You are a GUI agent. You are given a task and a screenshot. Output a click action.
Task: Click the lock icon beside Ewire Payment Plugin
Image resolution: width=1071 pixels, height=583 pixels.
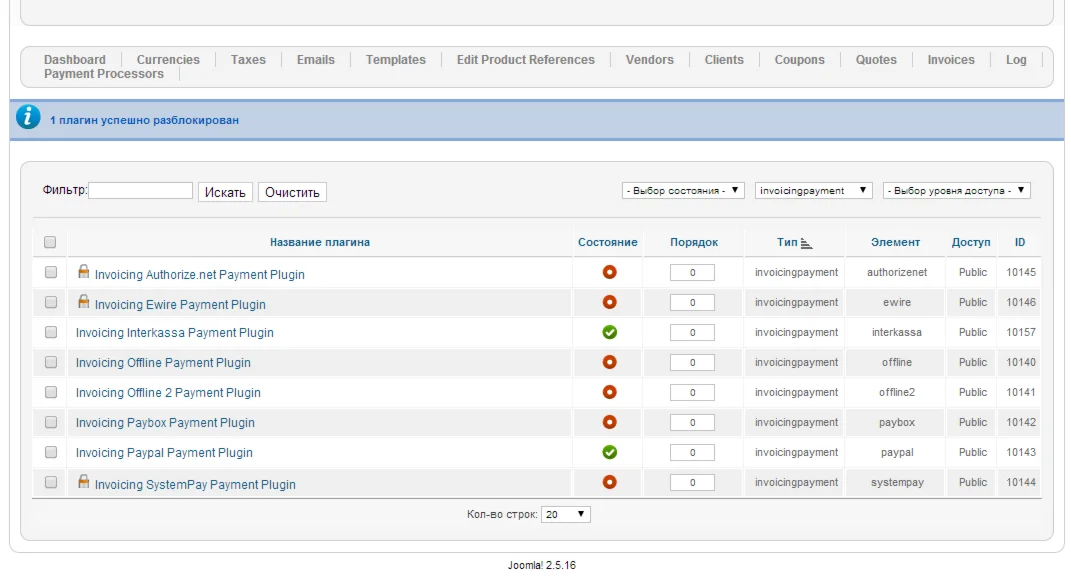(x=84, y=302)
